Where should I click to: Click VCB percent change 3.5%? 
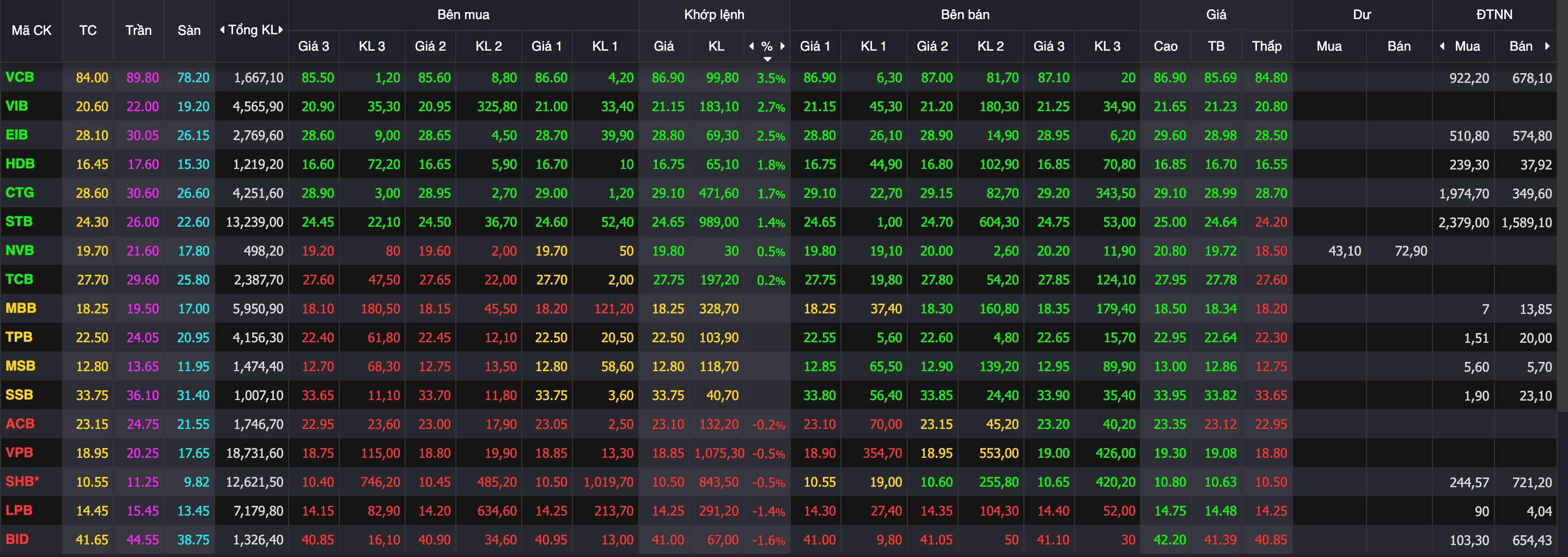(x=771, y=78)
